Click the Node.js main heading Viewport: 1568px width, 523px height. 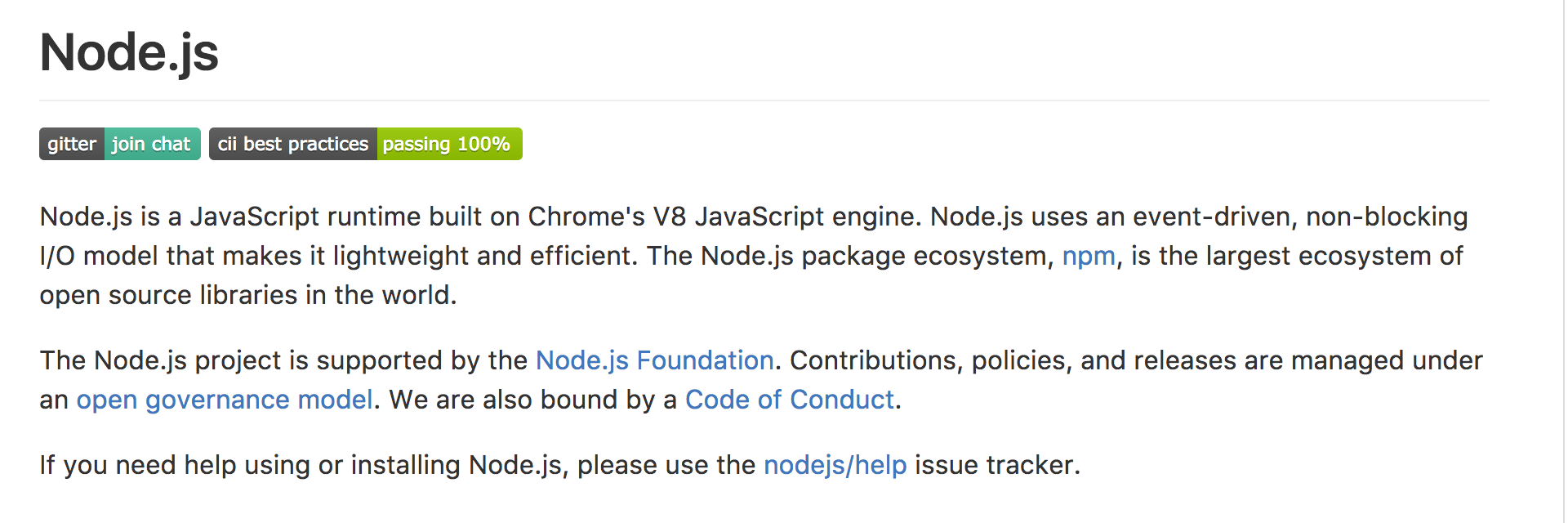[129, 53]
